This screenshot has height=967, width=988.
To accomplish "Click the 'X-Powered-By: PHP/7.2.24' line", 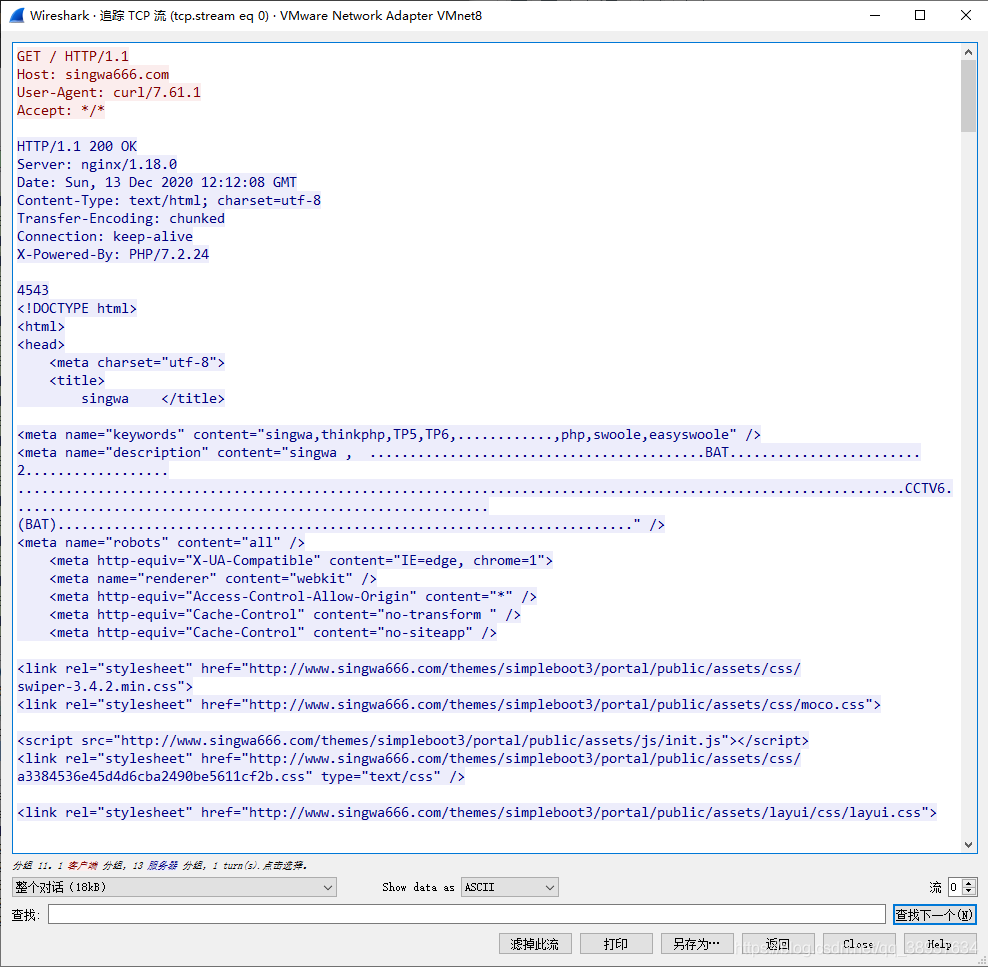I will tap(113, 255).
